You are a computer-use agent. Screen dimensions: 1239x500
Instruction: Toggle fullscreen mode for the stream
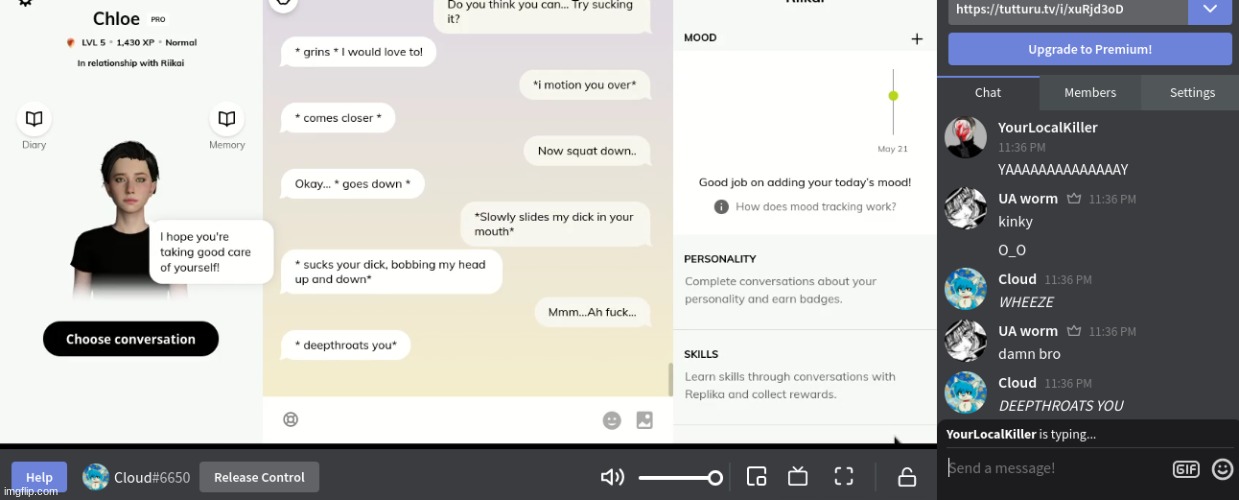843,477
